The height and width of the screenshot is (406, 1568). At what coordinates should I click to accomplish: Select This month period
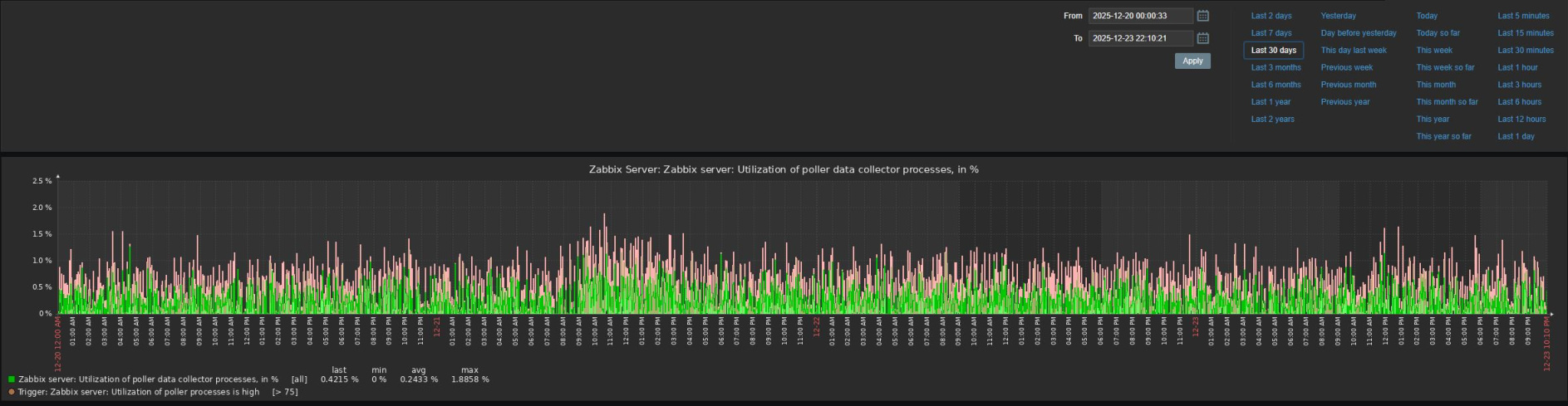[1436, 85]
